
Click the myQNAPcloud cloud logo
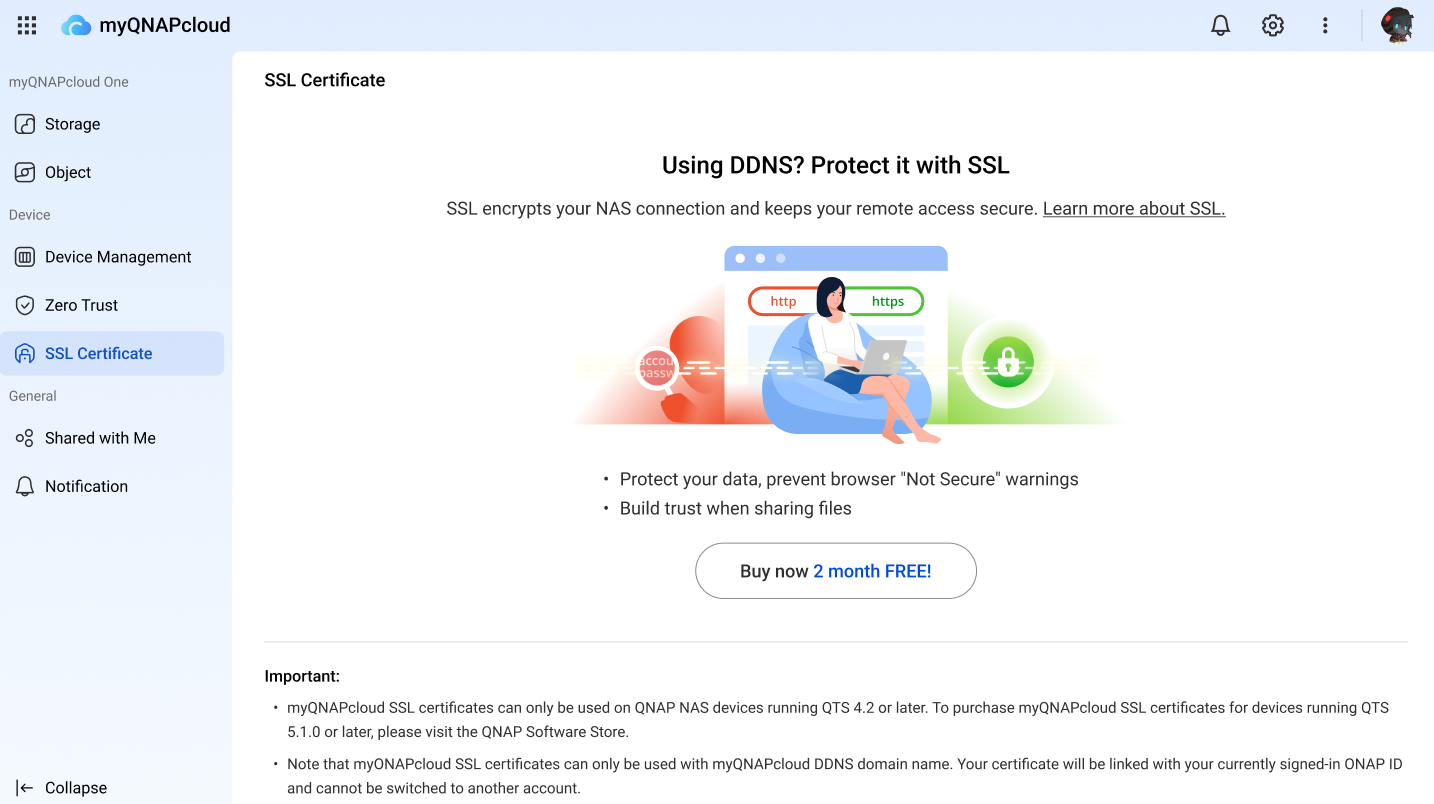point(76,26)
